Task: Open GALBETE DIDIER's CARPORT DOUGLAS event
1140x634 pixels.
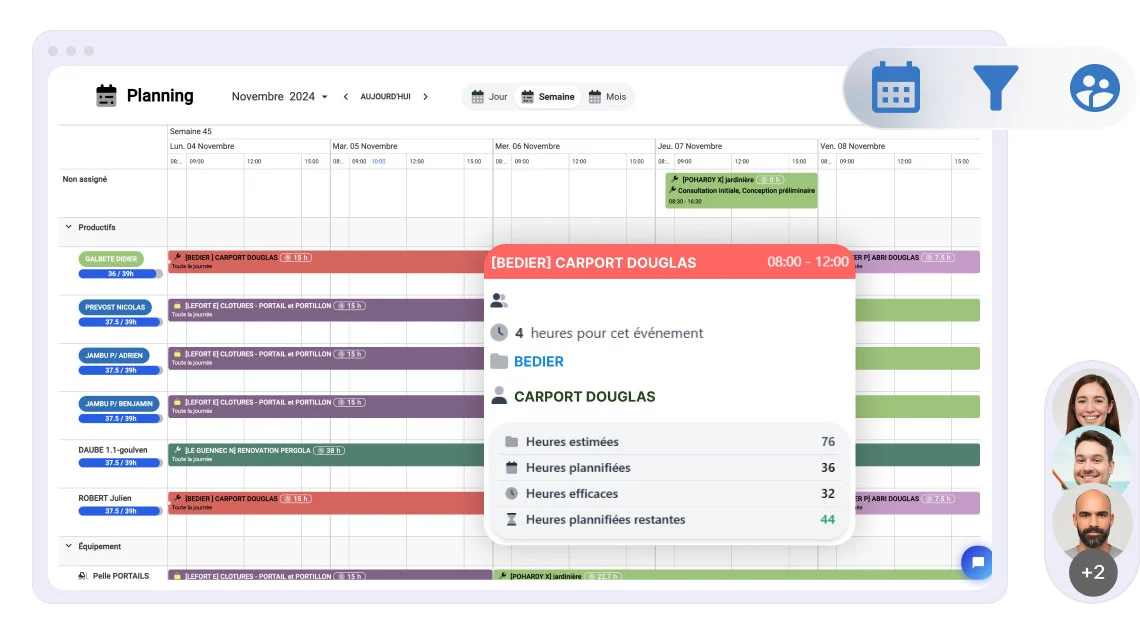Action: [x=326, y=262]
